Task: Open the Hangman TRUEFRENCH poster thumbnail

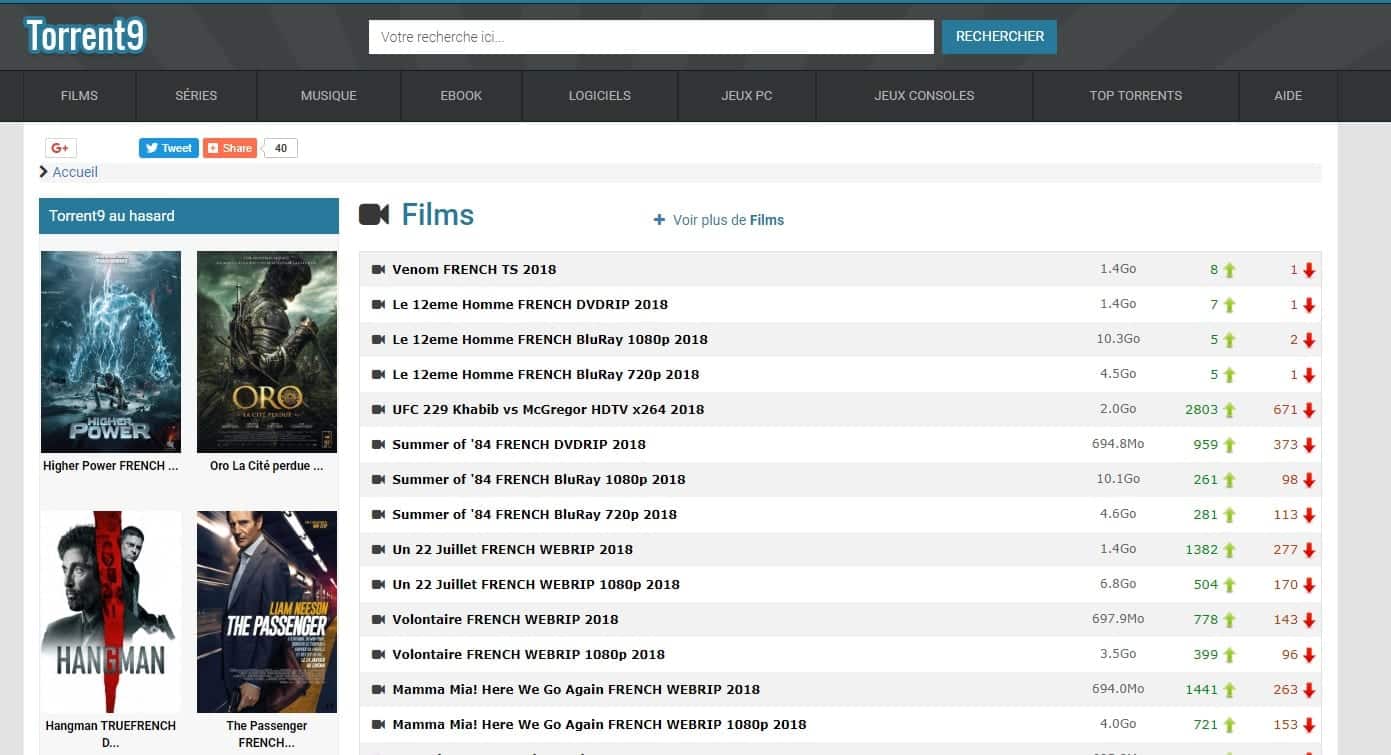Action: pyautogui.click(x=110, y=611)
